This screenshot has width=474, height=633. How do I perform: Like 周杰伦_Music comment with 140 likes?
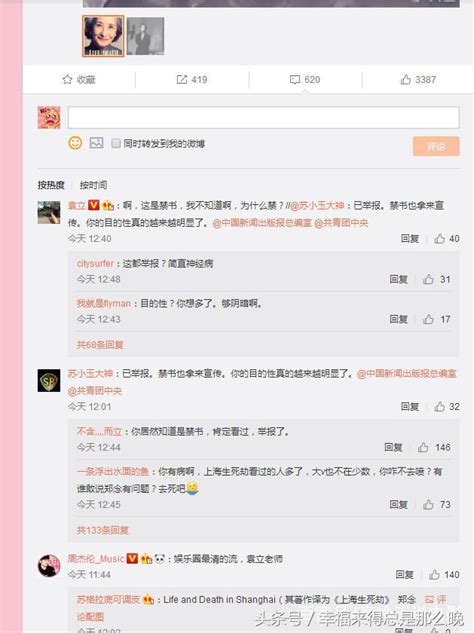[434, 574]
